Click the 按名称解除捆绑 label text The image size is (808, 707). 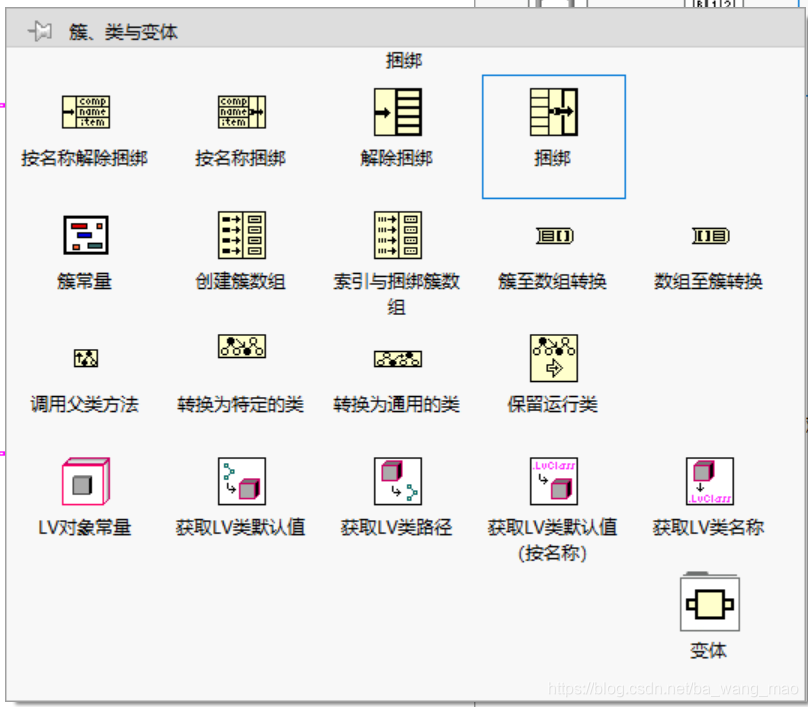[85, 158]
